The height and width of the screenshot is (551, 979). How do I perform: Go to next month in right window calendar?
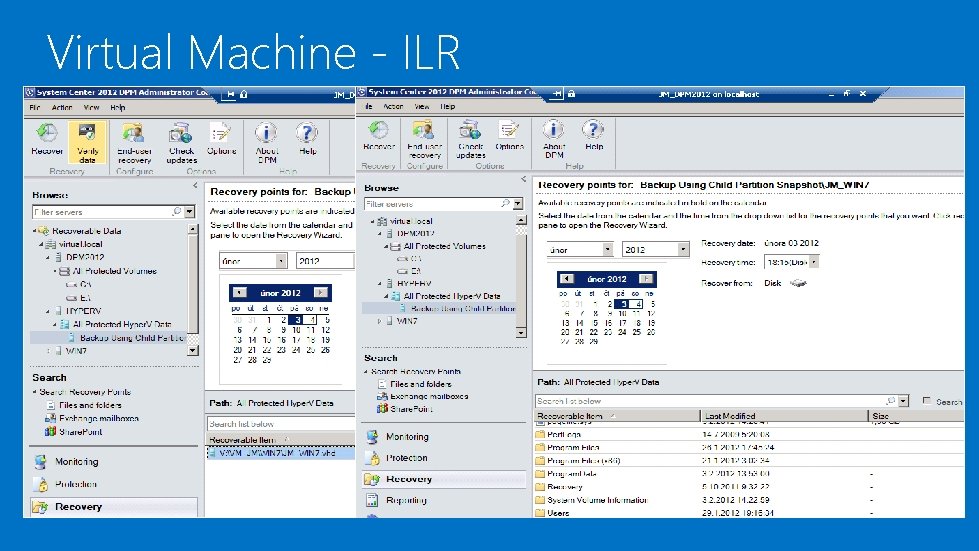646,279
